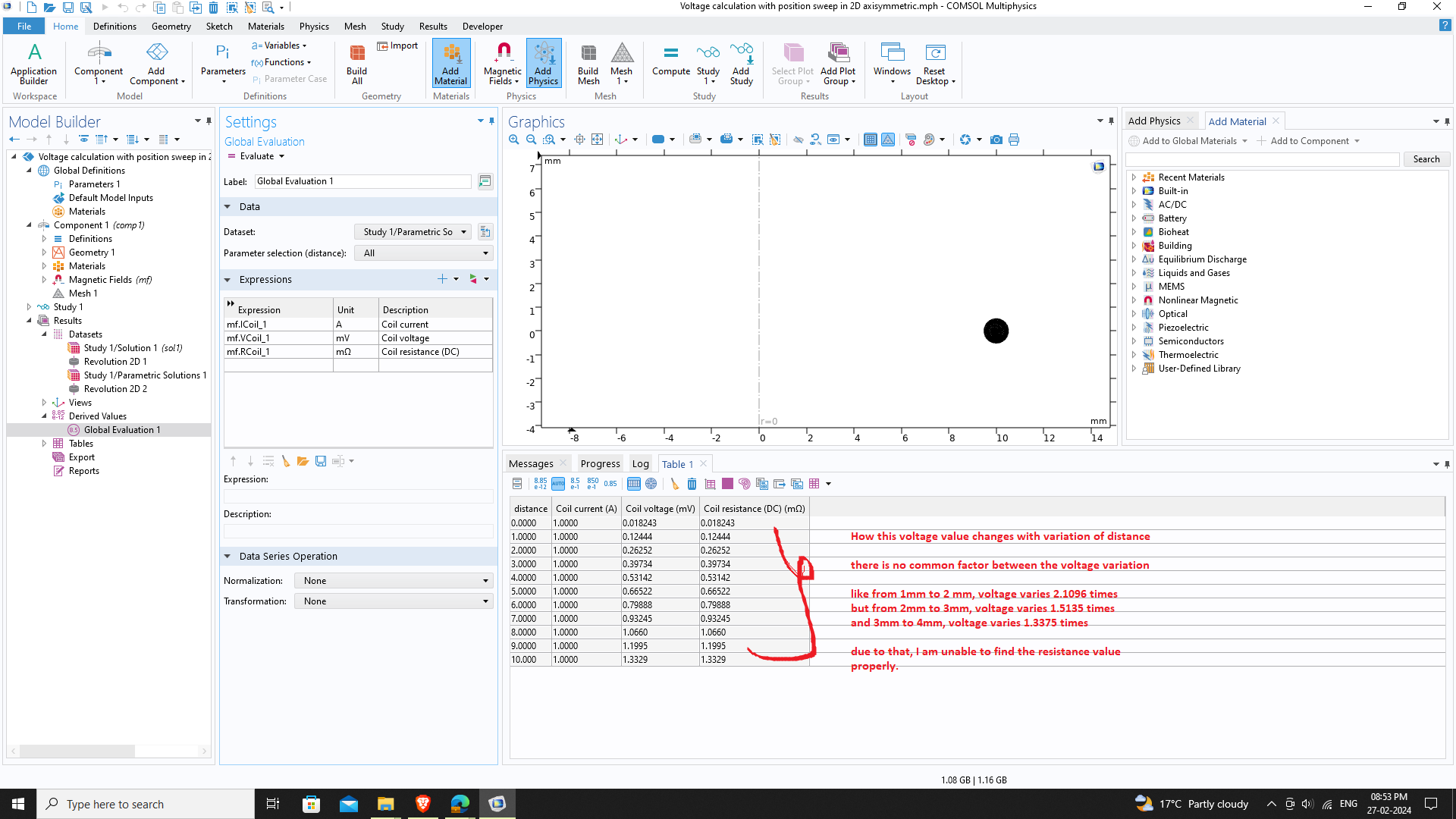The height and width of the screenshot is (819, 1456).
Task: Click the Load from File folder icon
Action: tap(303, 461)
